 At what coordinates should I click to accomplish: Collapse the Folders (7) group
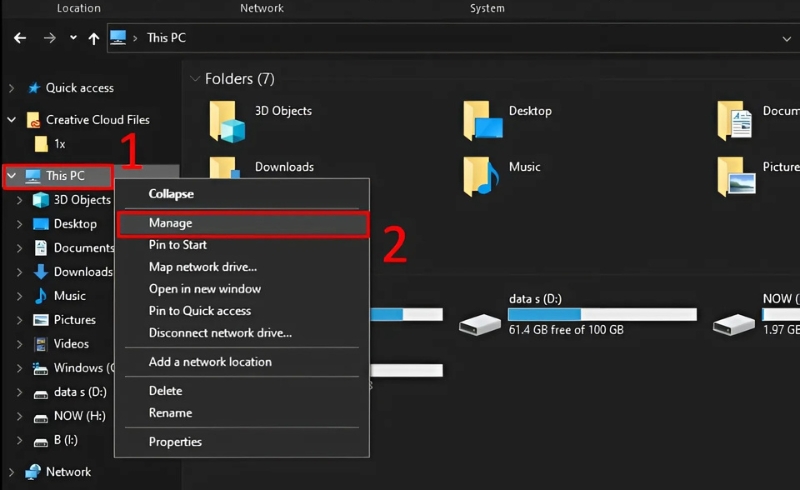coord(195,79)
